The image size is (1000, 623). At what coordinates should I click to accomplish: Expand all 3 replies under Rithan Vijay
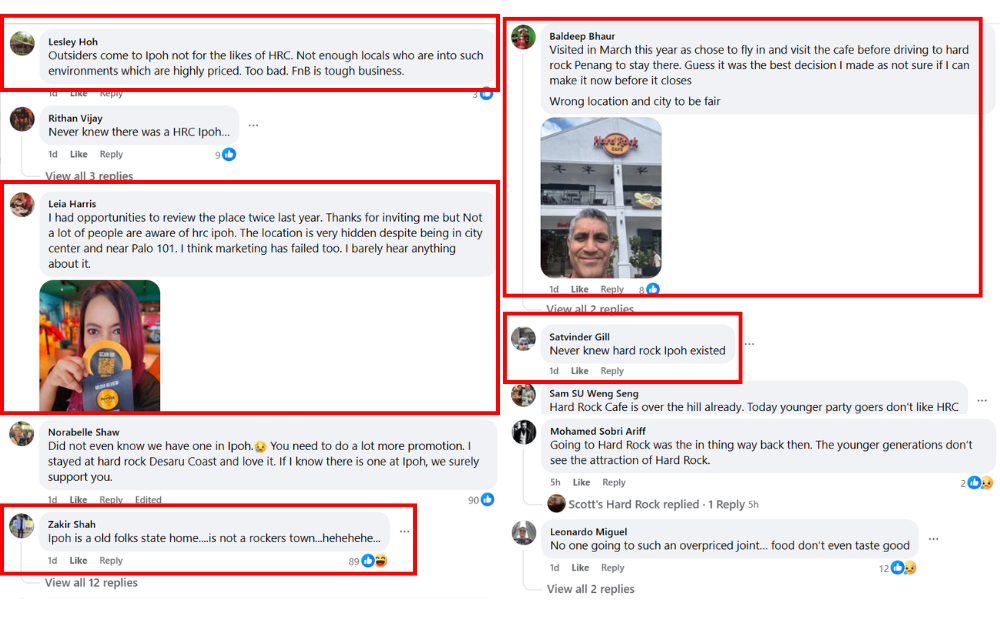pyautogui.click(x=89, y=176)
